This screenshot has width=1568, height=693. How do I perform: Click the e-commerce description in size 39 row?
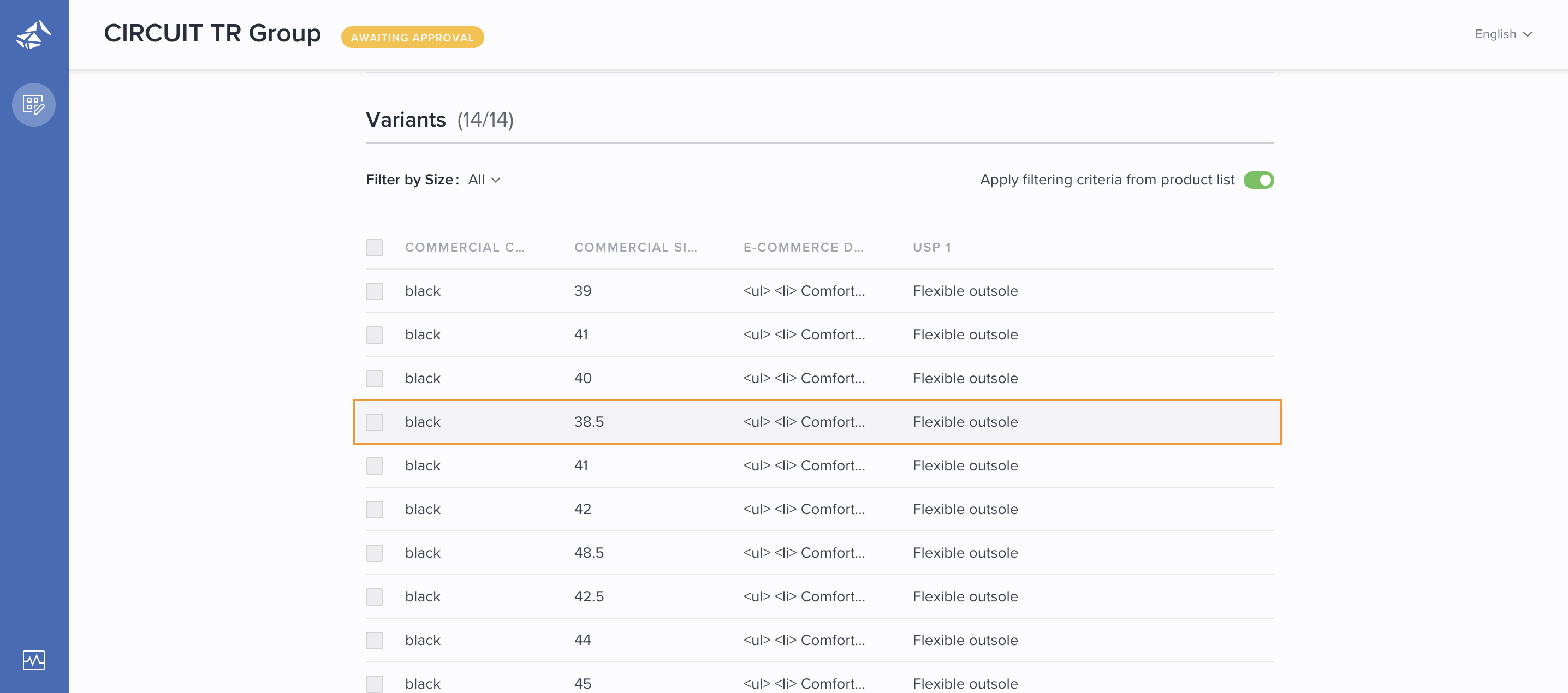pos(804,291)
